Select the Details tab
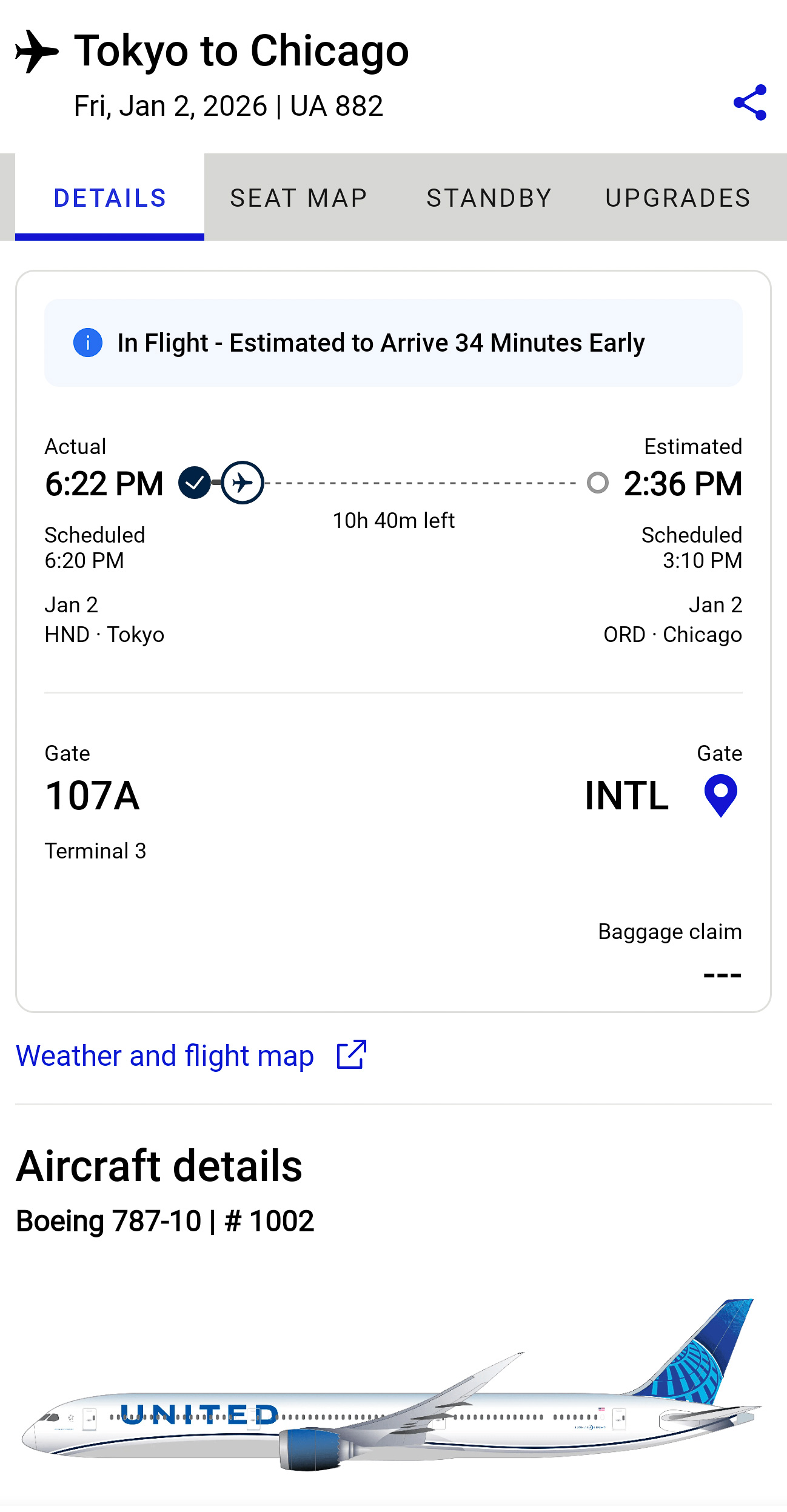The image size is (787, 1512). (110, 198)
